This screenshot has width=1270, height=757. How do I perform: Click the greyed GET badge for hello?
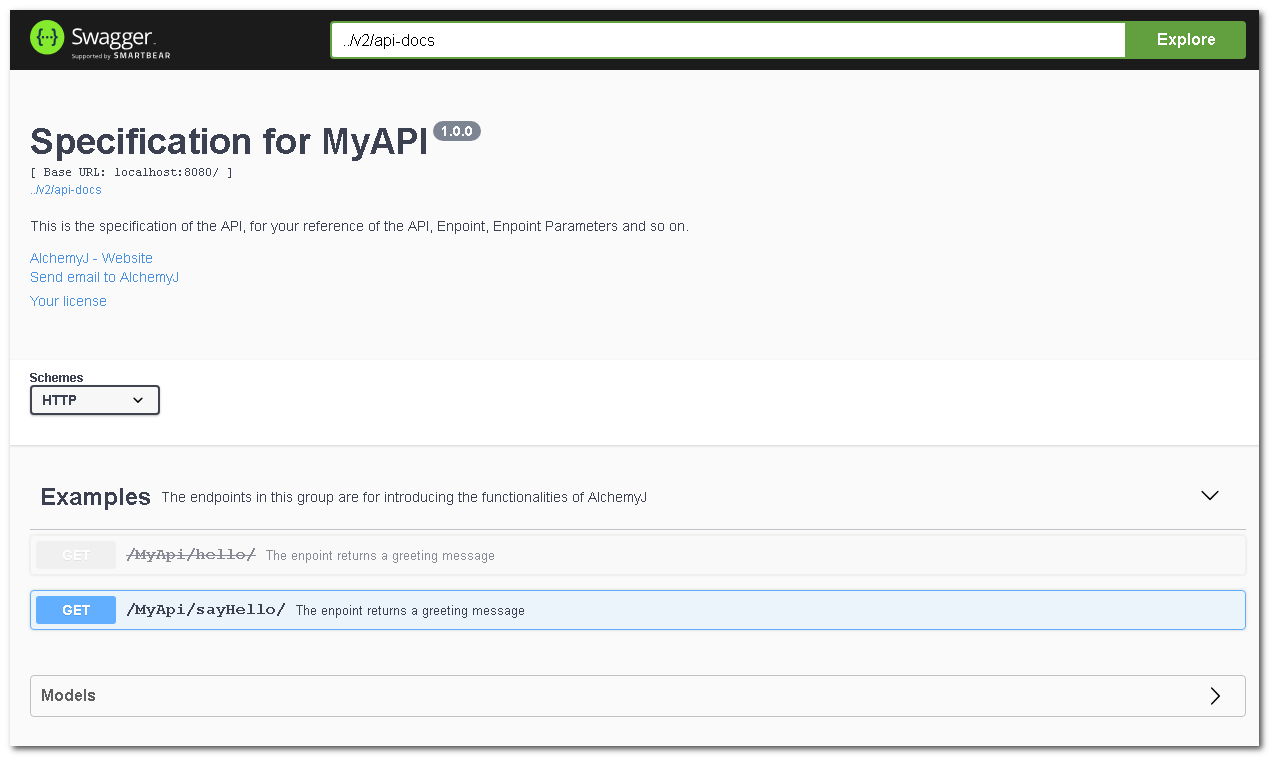[x=76, y=555]
